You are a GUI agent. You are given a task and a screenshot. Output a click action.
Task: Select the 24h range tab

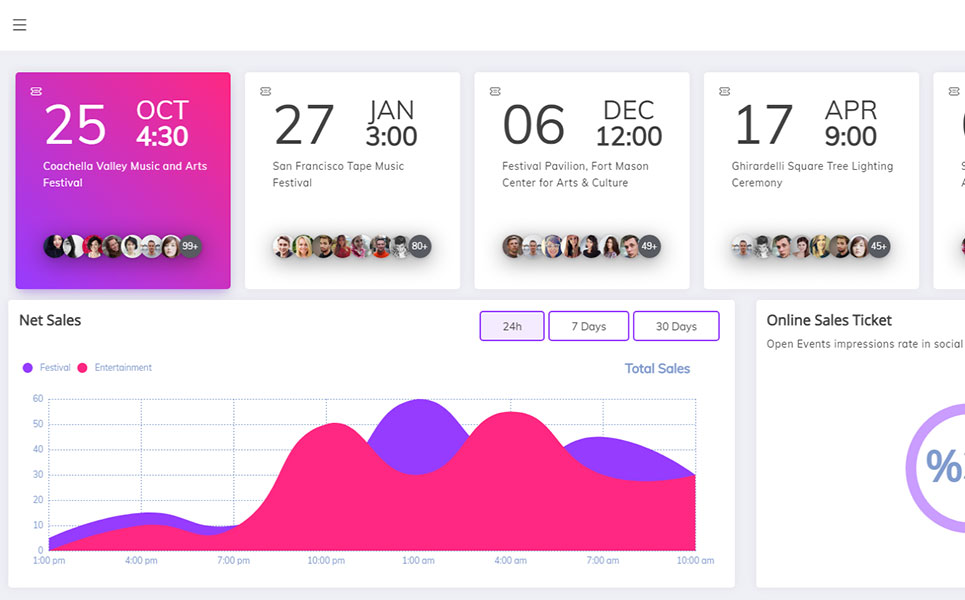click(512, 326)
